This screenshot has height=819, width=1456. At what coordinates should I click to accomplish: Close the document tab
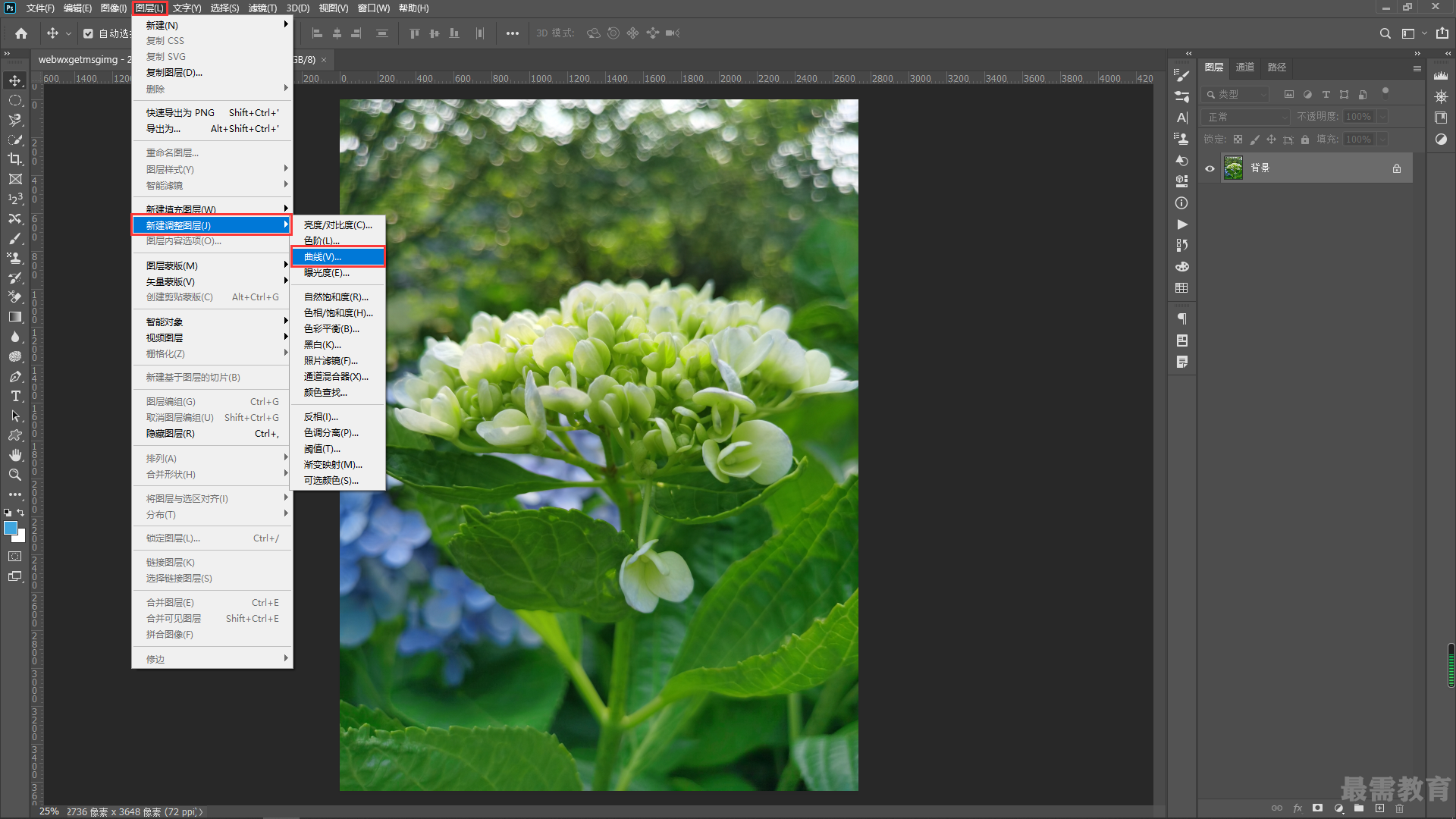tap(324, 60)
